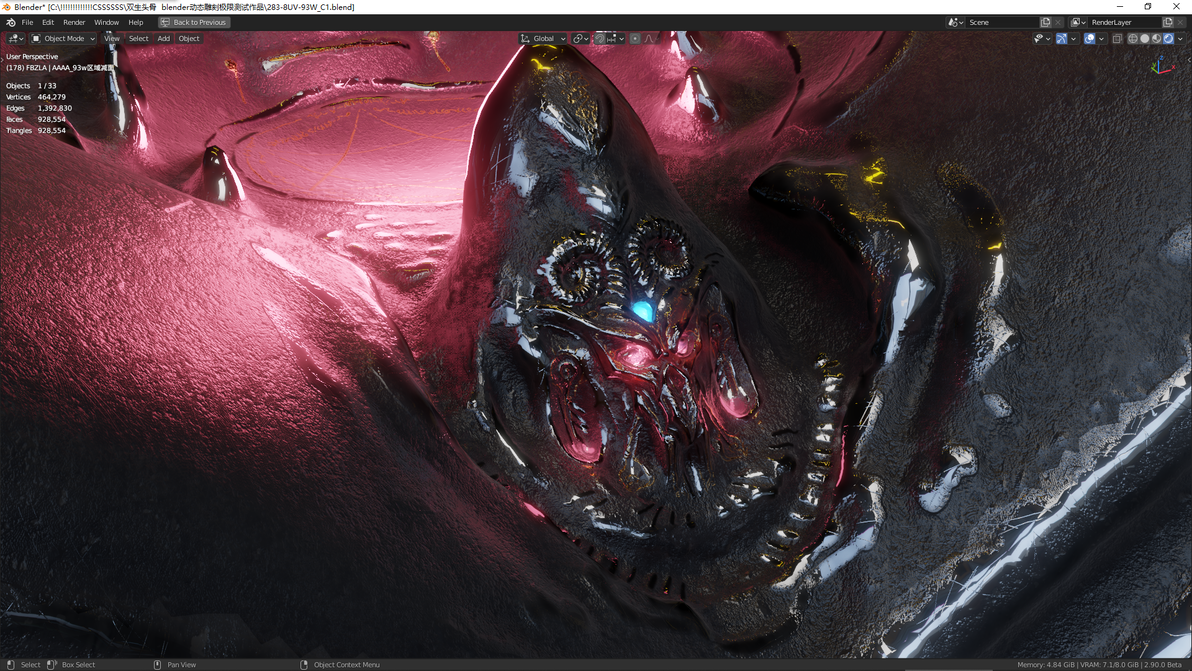Viewport: 1192px width, 671px height.
Task: Click the Blender logo menu icon
Action: (11, 22)
